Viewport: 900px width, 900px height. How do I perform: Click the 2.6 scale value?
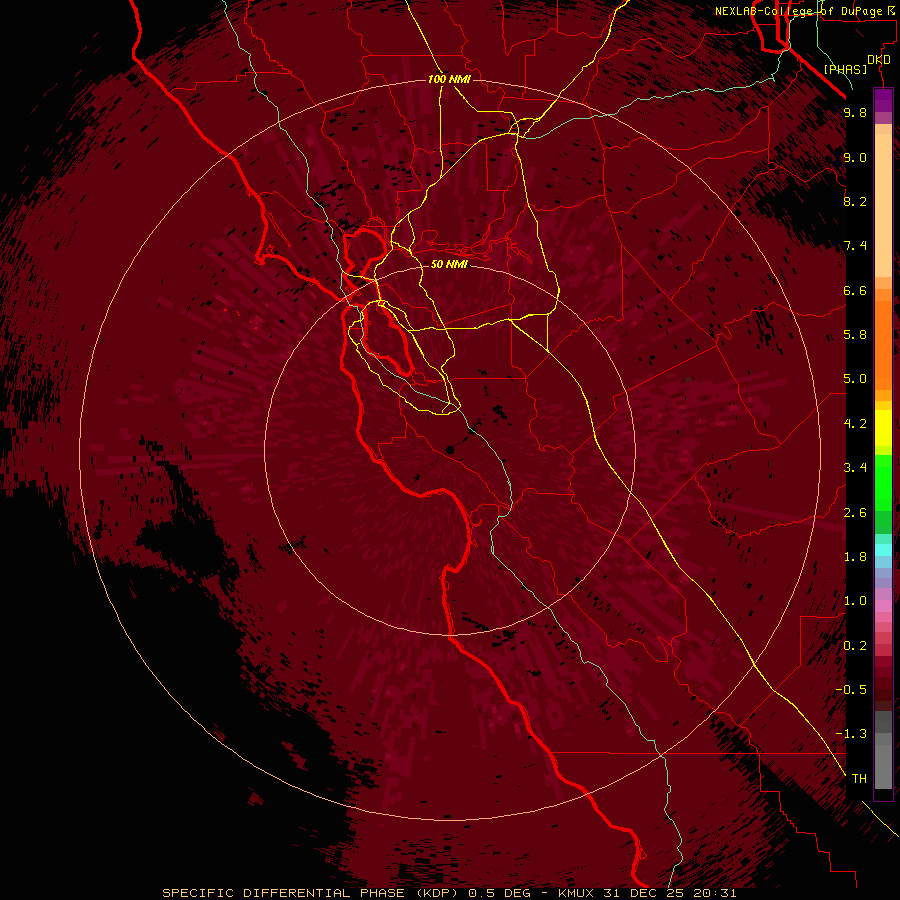[855, 513]
